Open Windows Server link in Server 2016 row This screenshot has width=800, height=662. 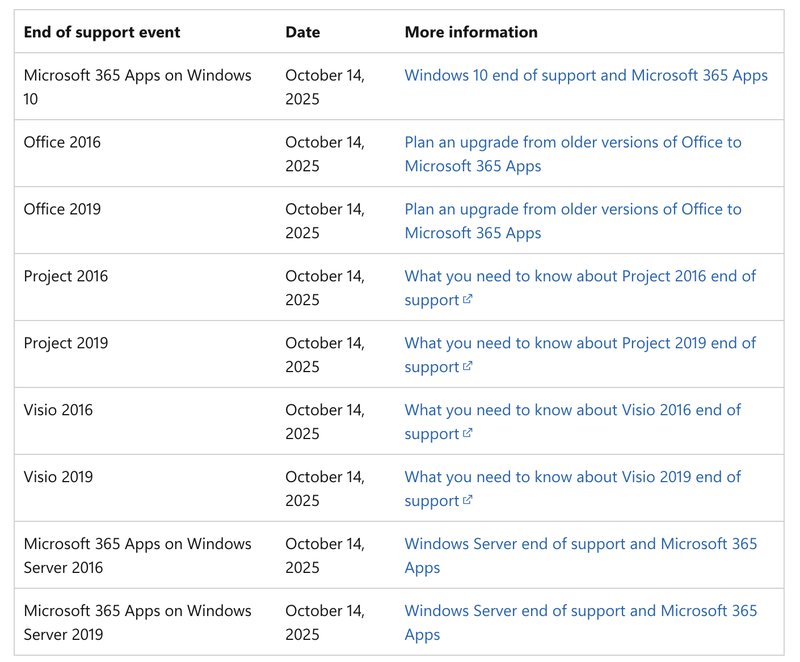pos(581,555)
